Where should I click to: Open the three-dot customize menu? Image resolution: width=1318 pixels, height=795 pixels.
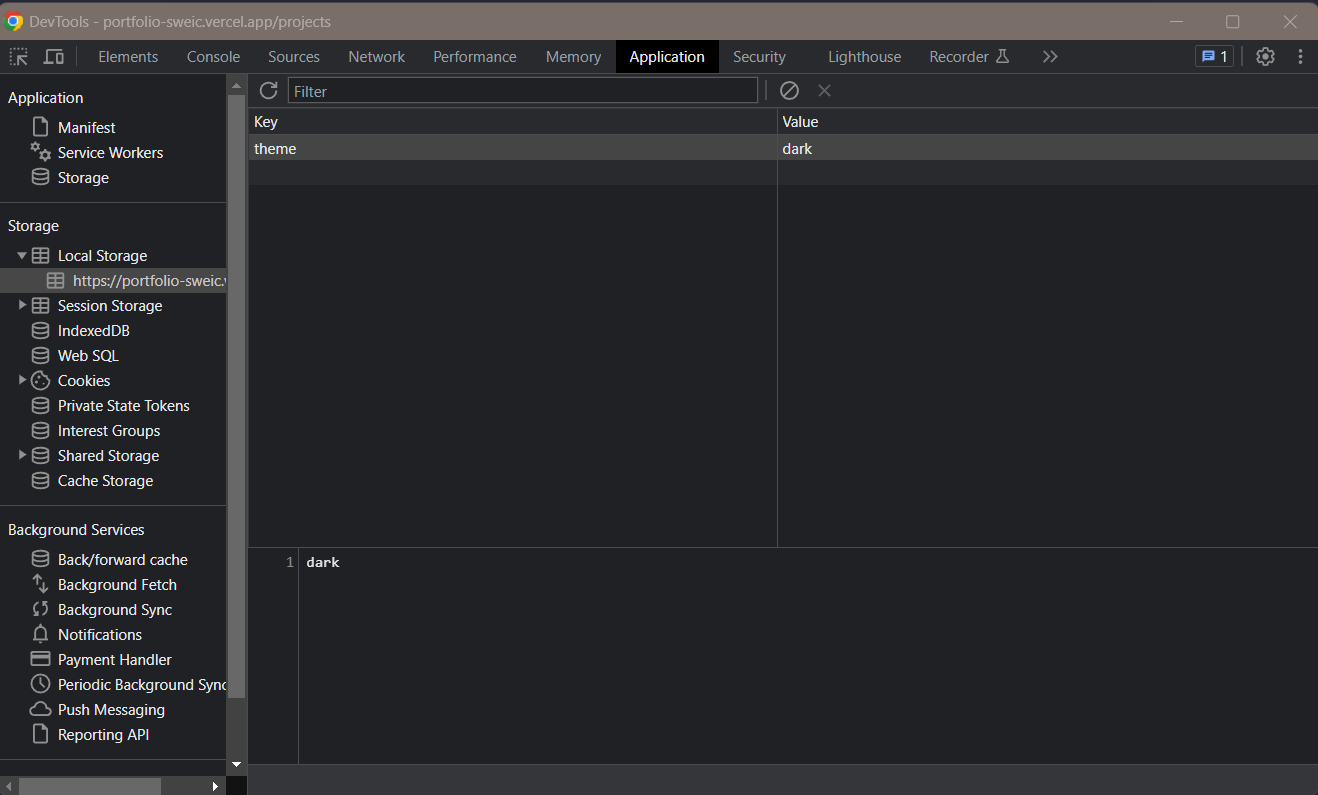[x=1300, y=57]
